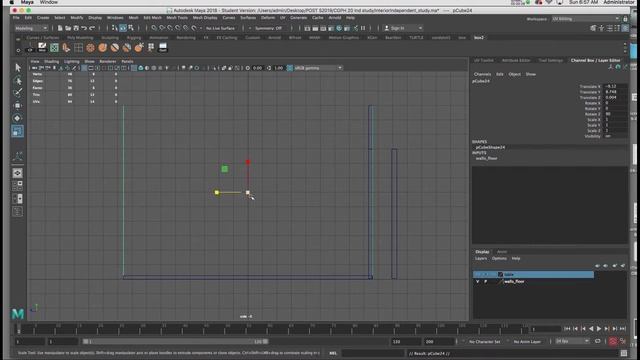Click white pencil note shelf icon
The height and width of the screenshot is (360, 640).
click(x=42, y=48)
